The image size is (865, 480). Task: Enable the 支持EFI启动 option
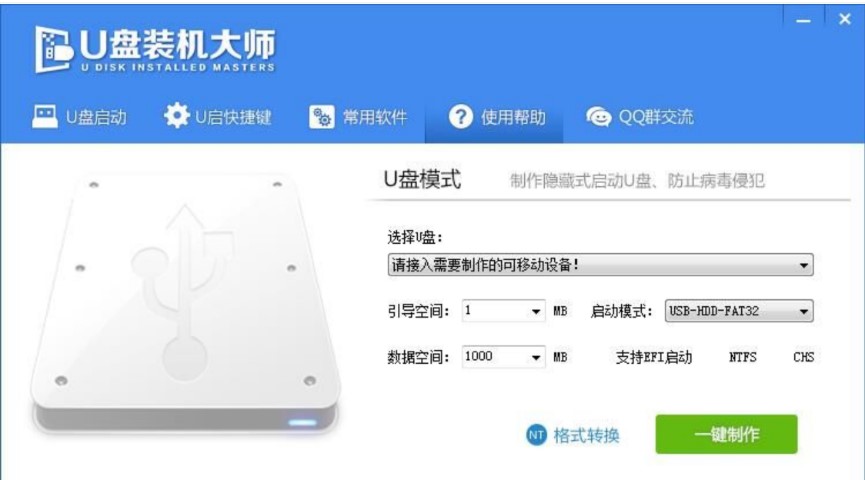654,358
